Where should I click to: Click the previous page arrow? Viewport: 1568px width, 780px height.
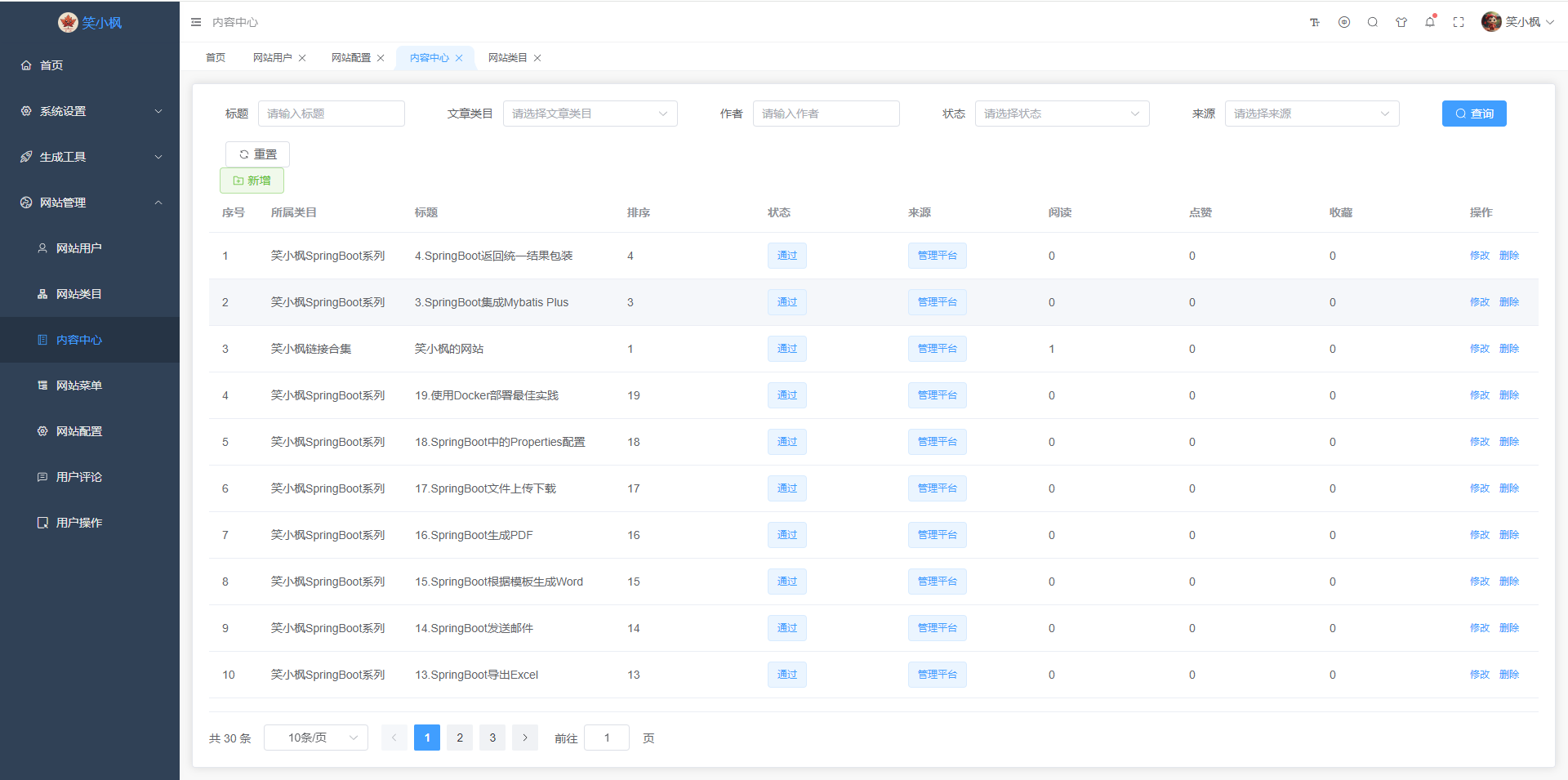(x=394, y=738)
